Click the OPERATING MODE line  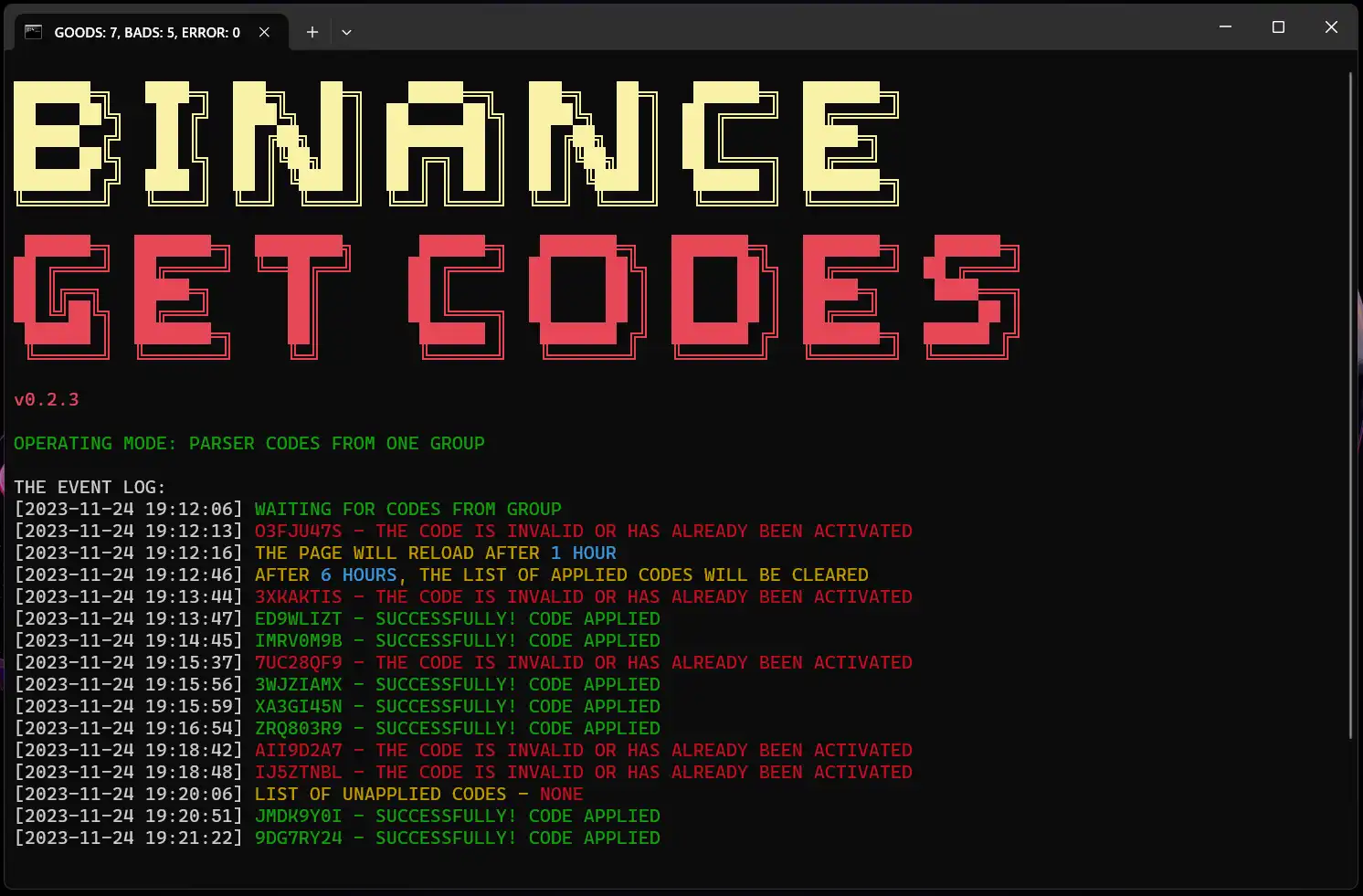click(x=249, y=443)
